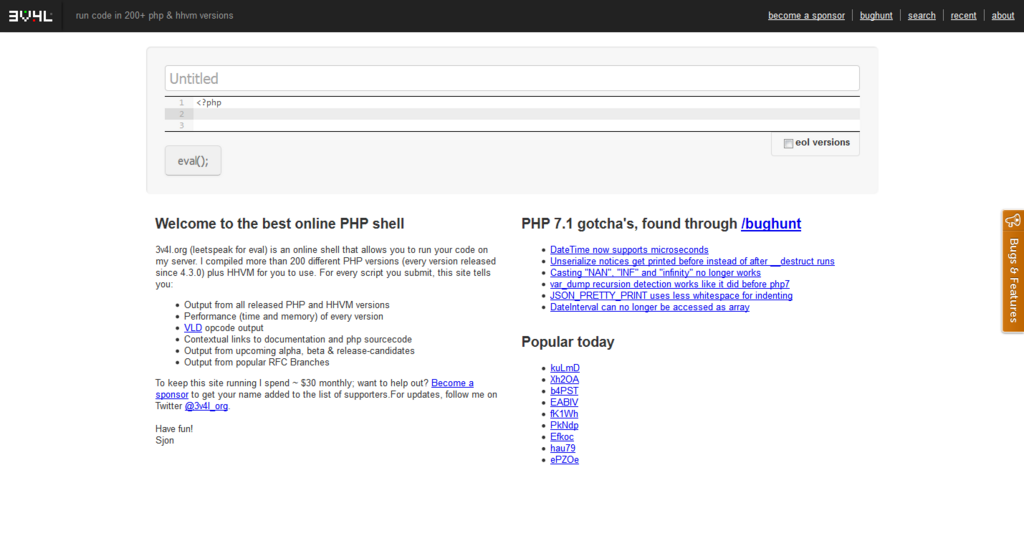The width and height of the screenshot is (1024, 541).
Task: Open JSON_PRETTY_PRINT whitespace link
Action: tap(671, 295)
